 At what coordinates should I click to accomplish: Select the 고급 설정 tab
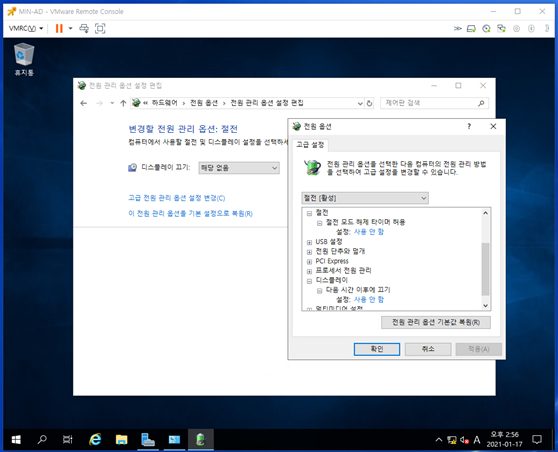[x=310, y=144]
